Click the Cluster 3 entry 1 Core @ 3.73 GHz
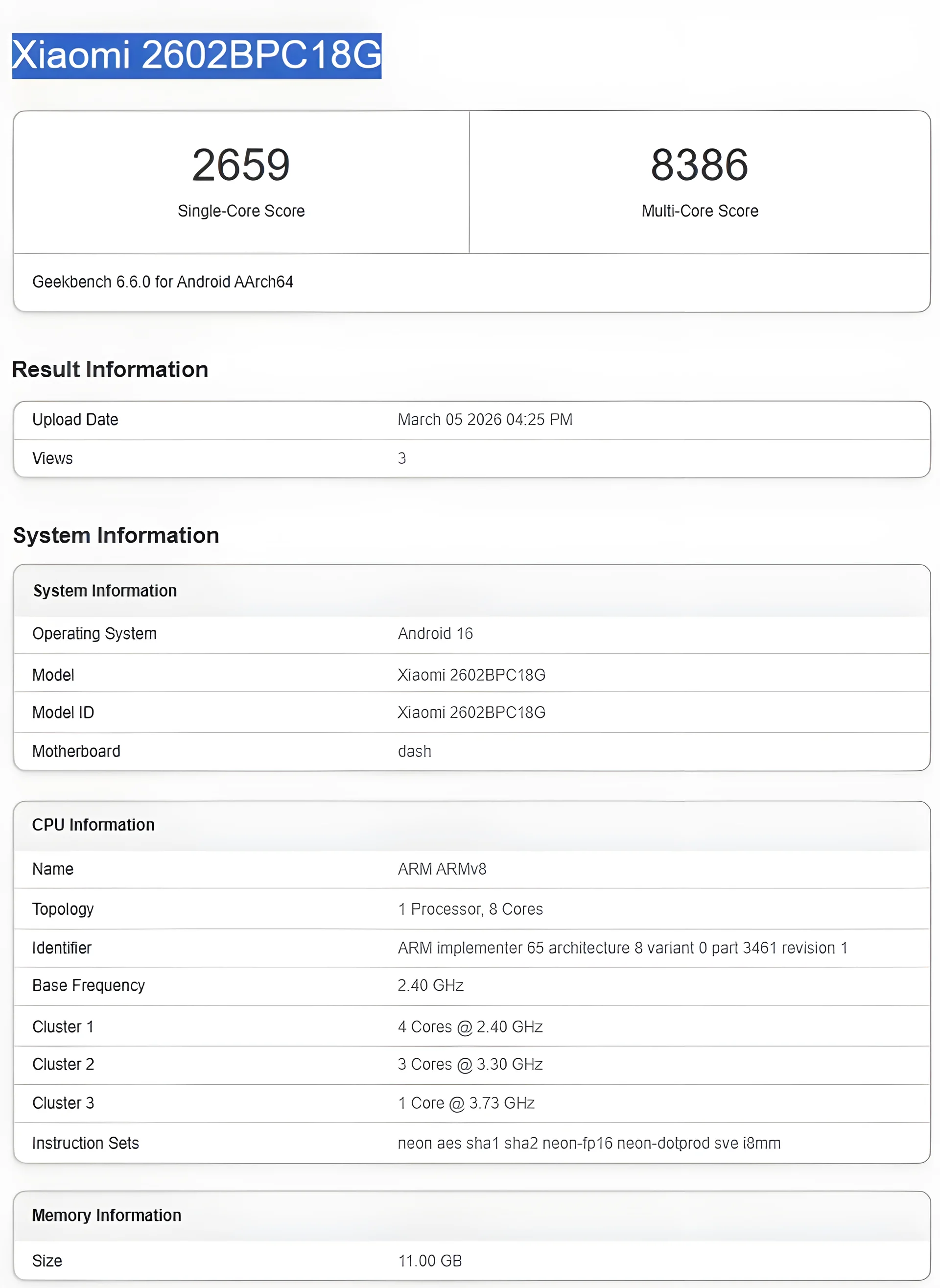 pos(466,1103)
